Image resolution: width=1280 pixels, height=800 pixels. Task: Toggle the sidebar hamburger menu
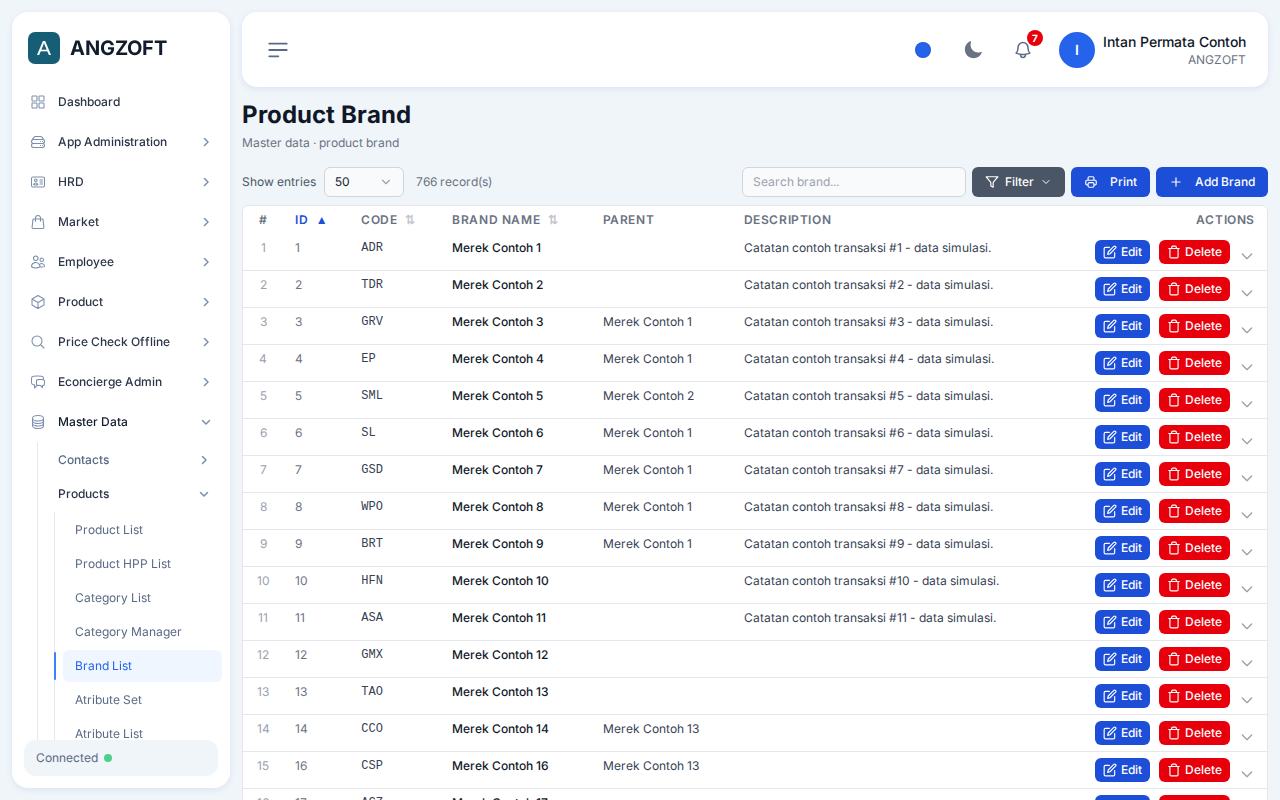(278, 50)
